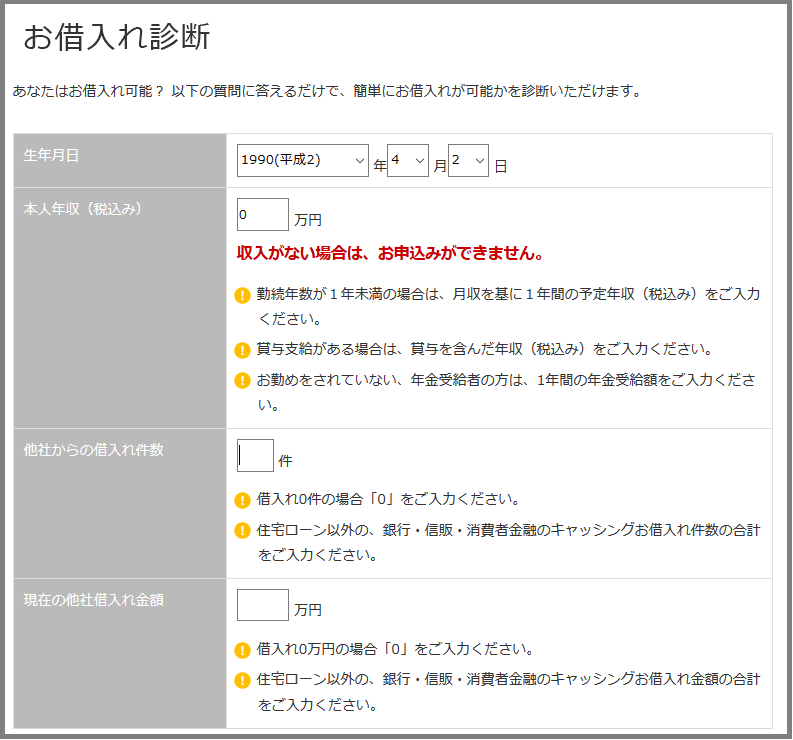Click the 借入れ0件の場合「0」をご入力ください note

point(388,499)
